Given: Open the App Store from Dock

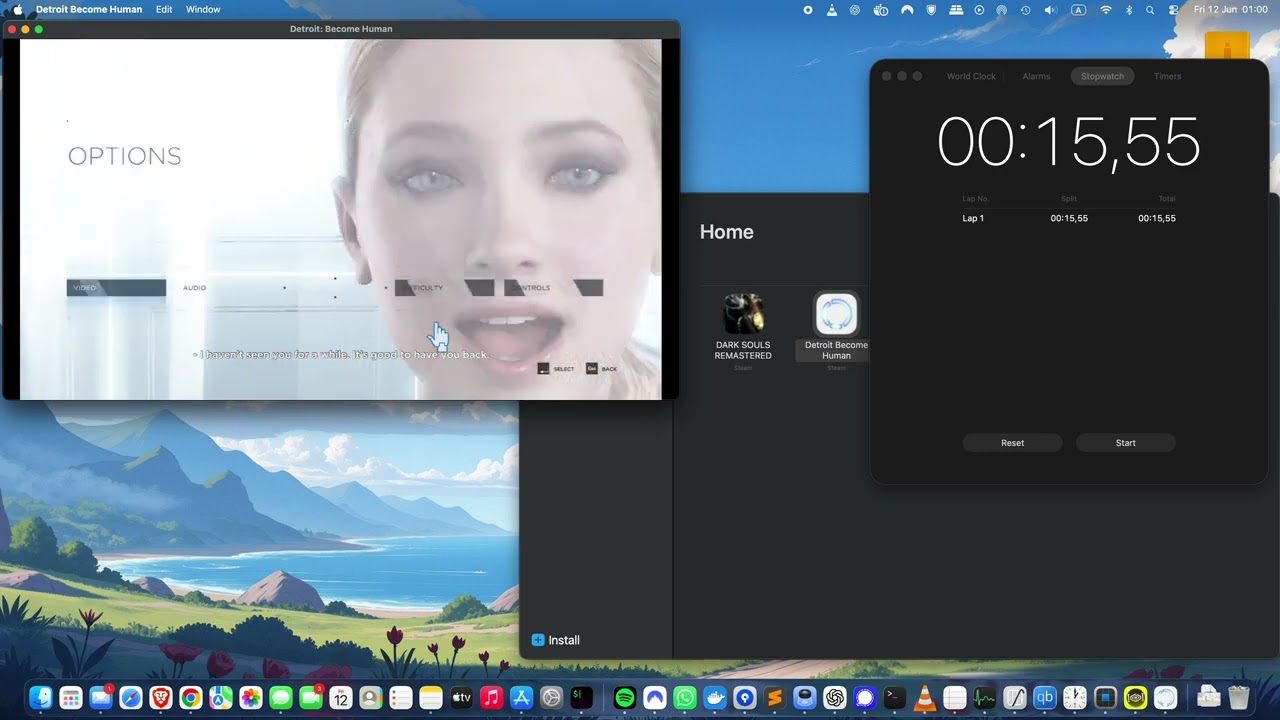Looking at the screenshot, I should tap(521, 698).
